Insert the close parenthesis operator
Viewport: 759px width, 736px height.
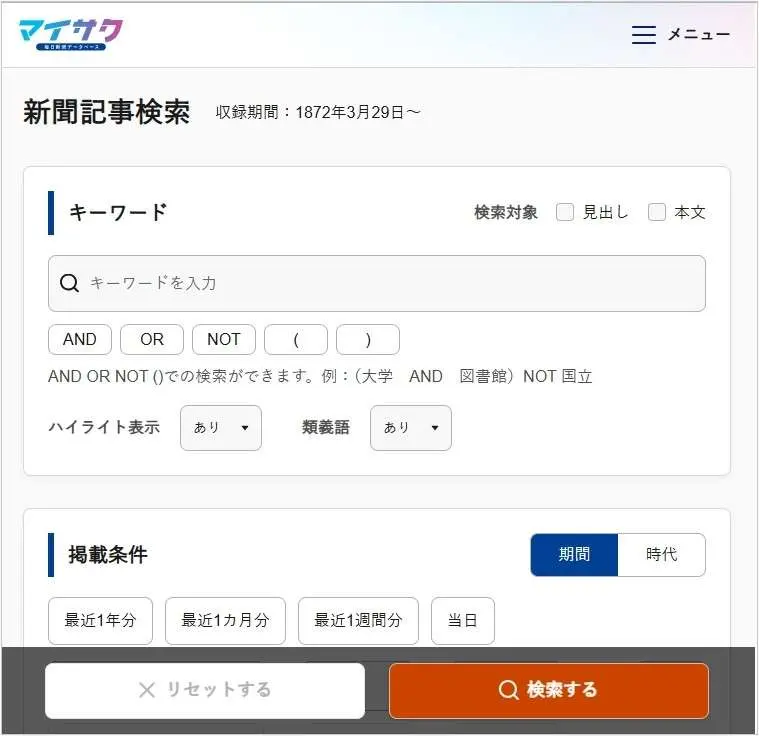tap(368, 339)
